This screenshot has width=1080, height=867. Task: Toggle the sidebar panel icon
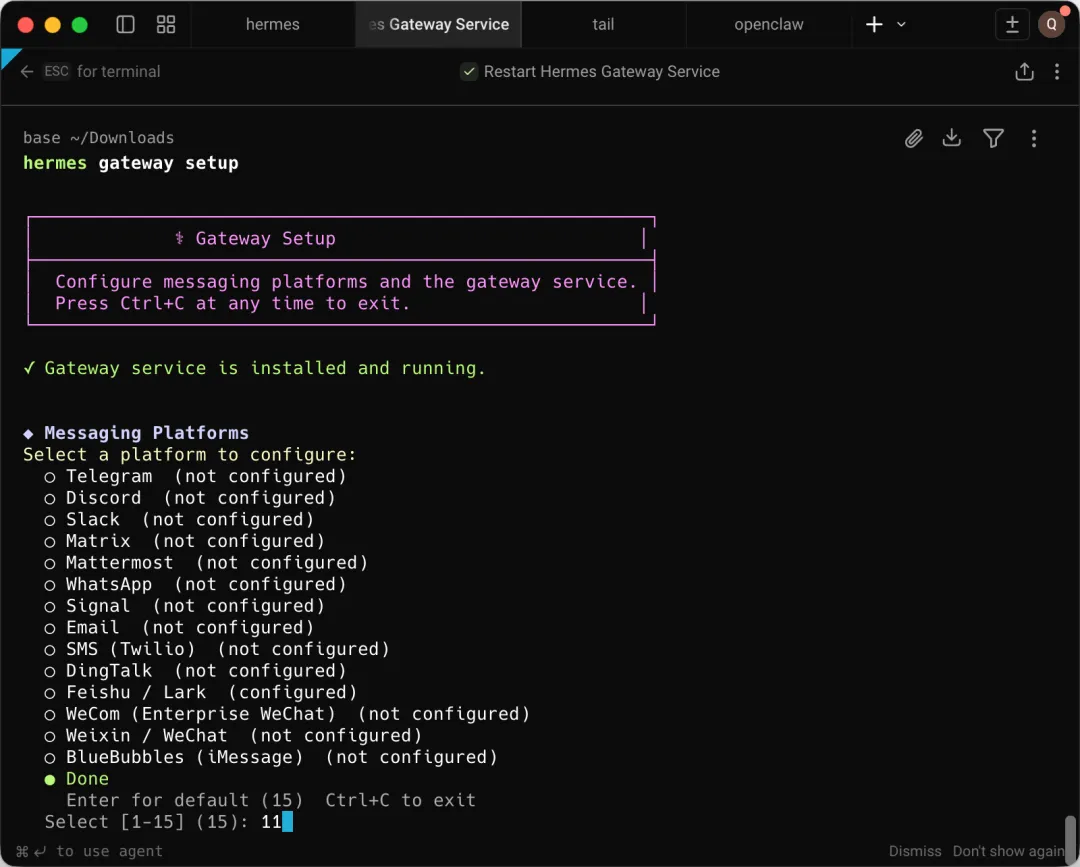coord(125,25)
